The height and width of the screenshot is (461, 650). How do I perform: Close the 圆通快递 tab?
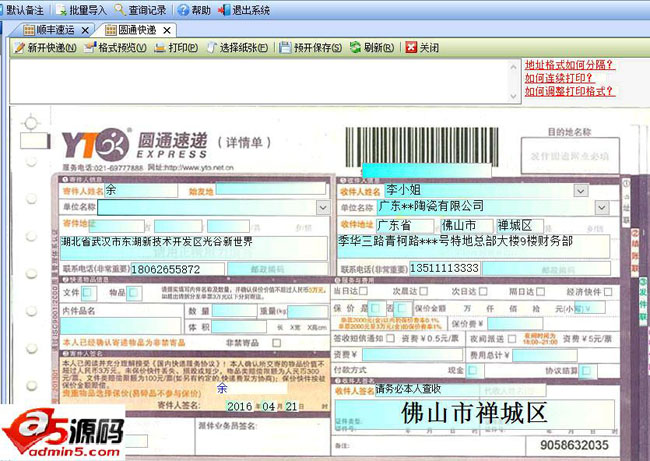(167, 31)
